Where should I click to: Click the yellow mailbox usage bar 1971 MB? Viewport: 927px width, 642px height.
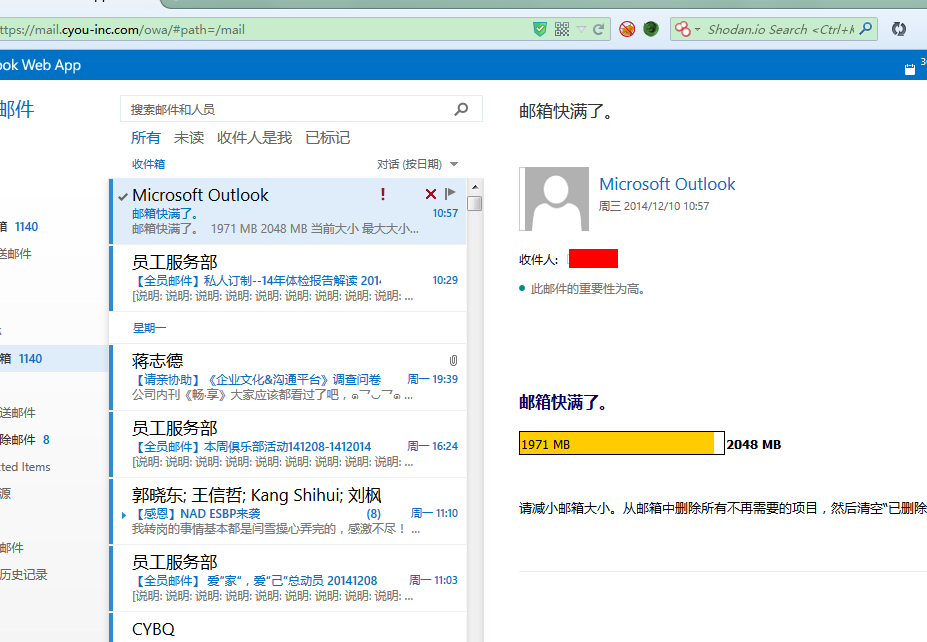click(x=617, y=443)
